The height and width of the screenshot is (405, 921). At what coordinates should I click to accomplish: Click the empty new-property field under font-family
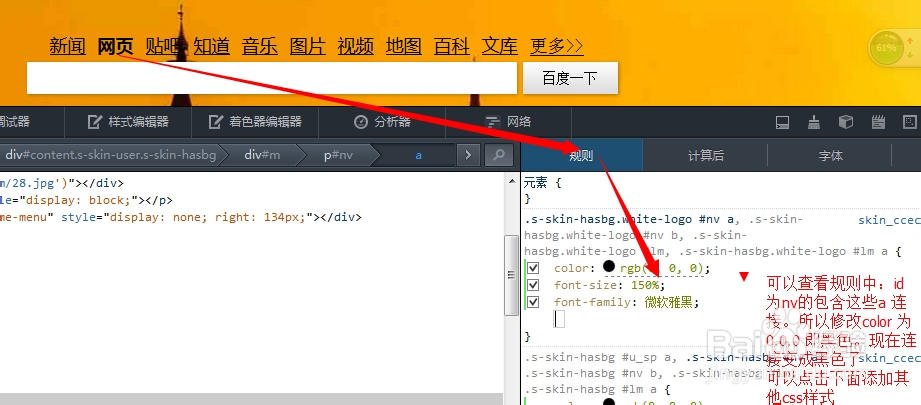pos(559,319)
